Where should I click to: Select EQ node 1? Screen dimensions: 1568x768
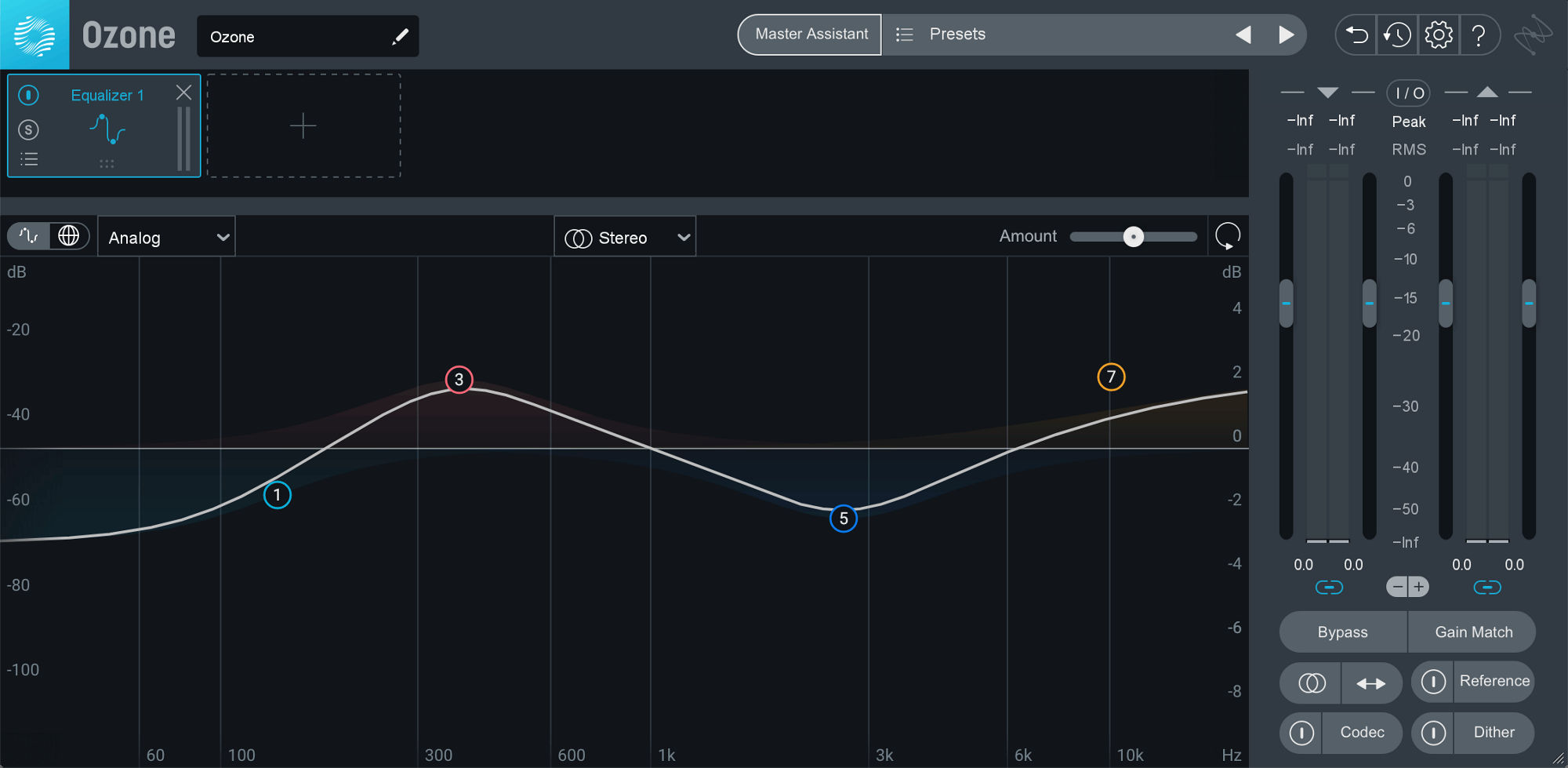(x=277, y=495)
